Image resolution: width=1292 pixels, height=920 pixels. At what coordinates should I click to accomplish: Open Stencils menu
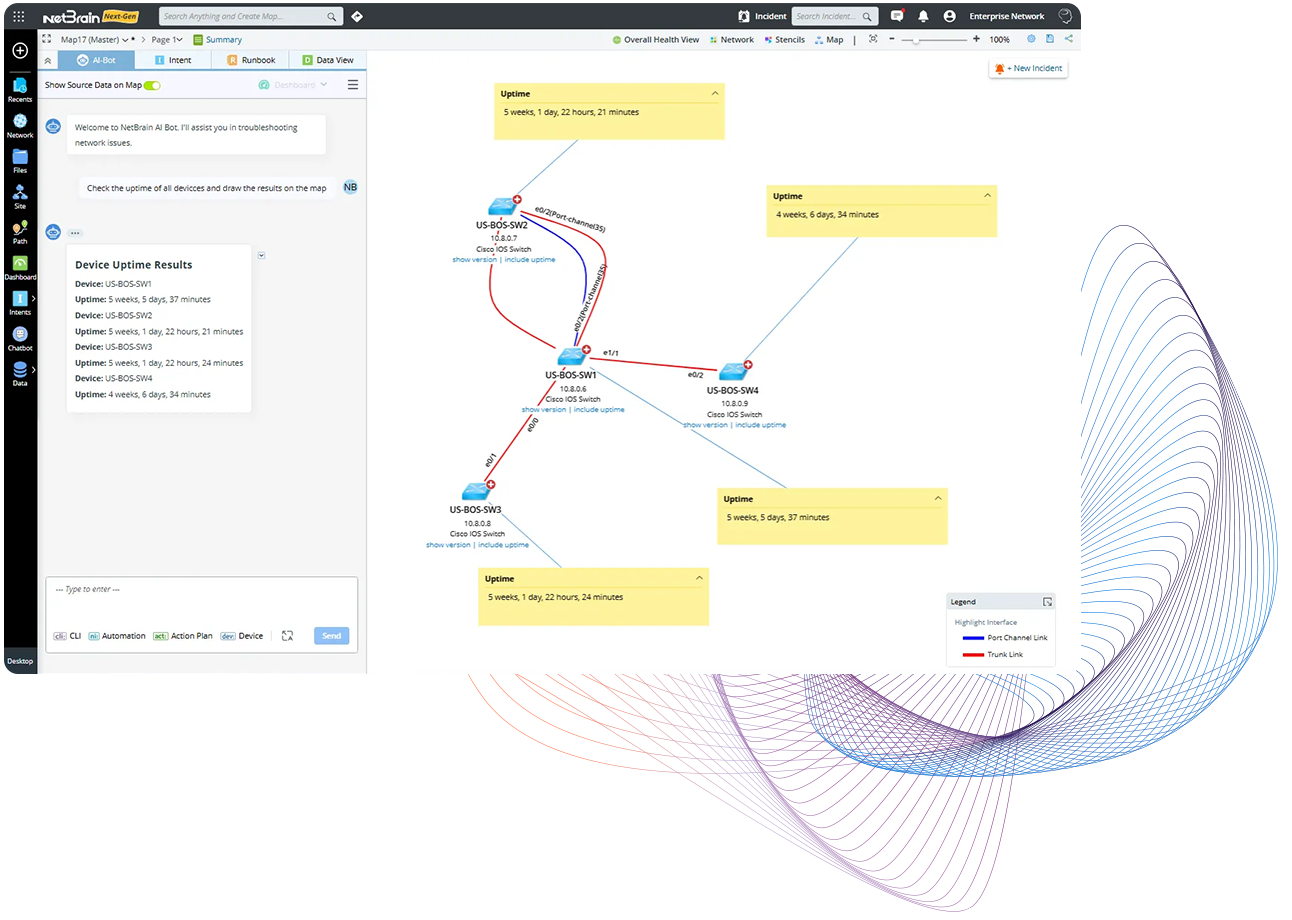click(x=783, y=40)
